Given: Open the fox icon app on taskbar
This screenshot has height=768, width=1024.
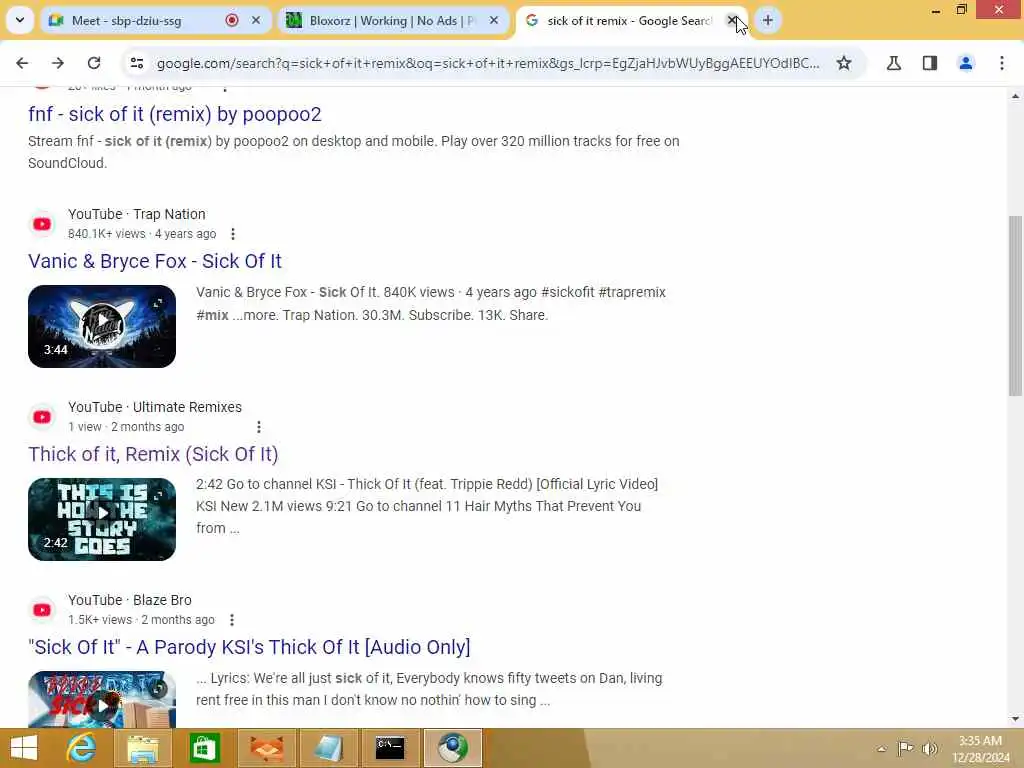Looking at the screenshot, I should [x=266, y=748].
